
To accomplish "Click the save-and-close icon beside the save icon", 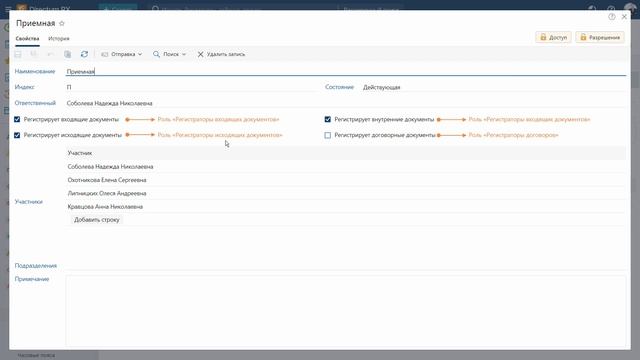I will tap(34, 54).
